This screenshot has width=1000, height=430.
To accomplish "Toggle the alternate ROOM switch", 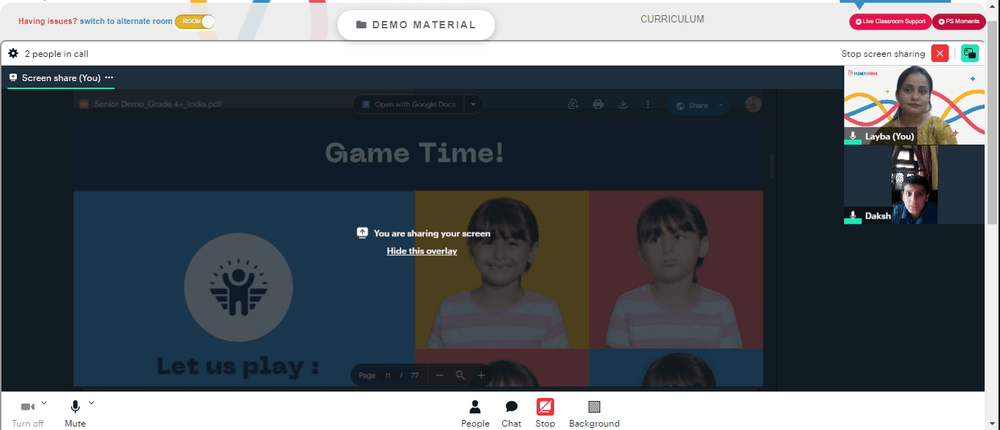I will [195, 21].
